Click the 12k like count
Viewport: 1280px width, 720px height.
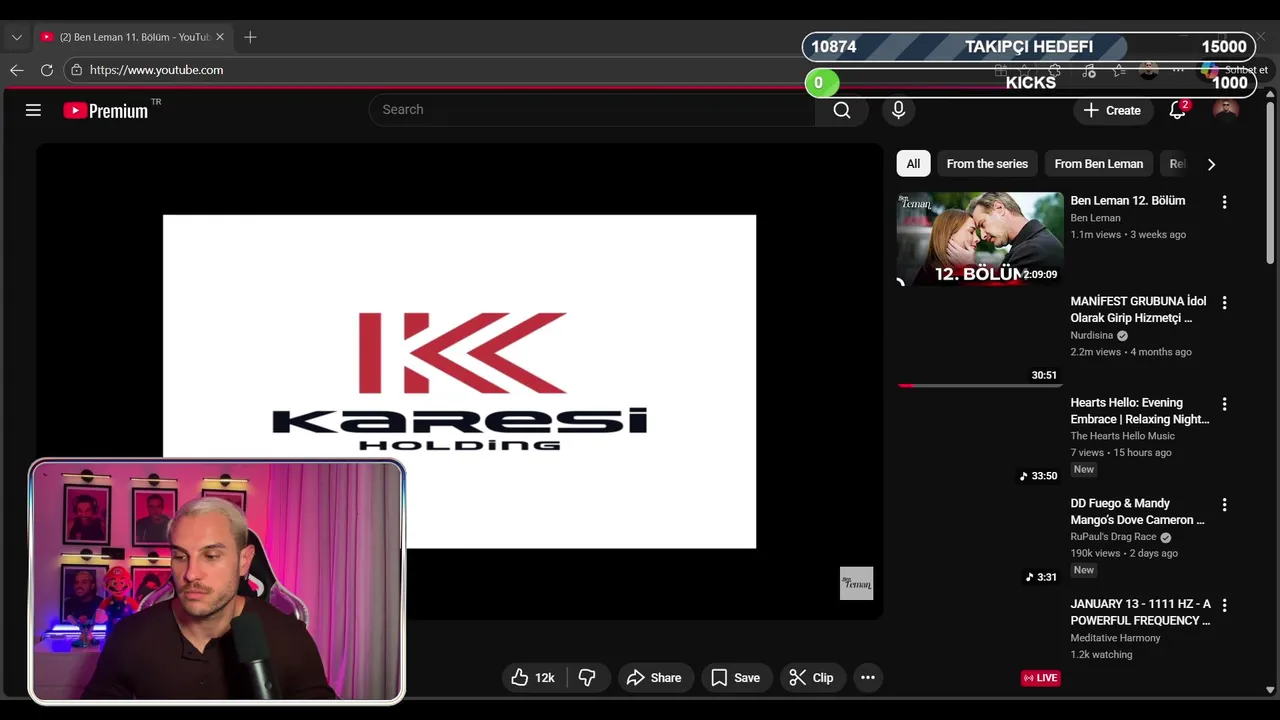pos(544,678)
